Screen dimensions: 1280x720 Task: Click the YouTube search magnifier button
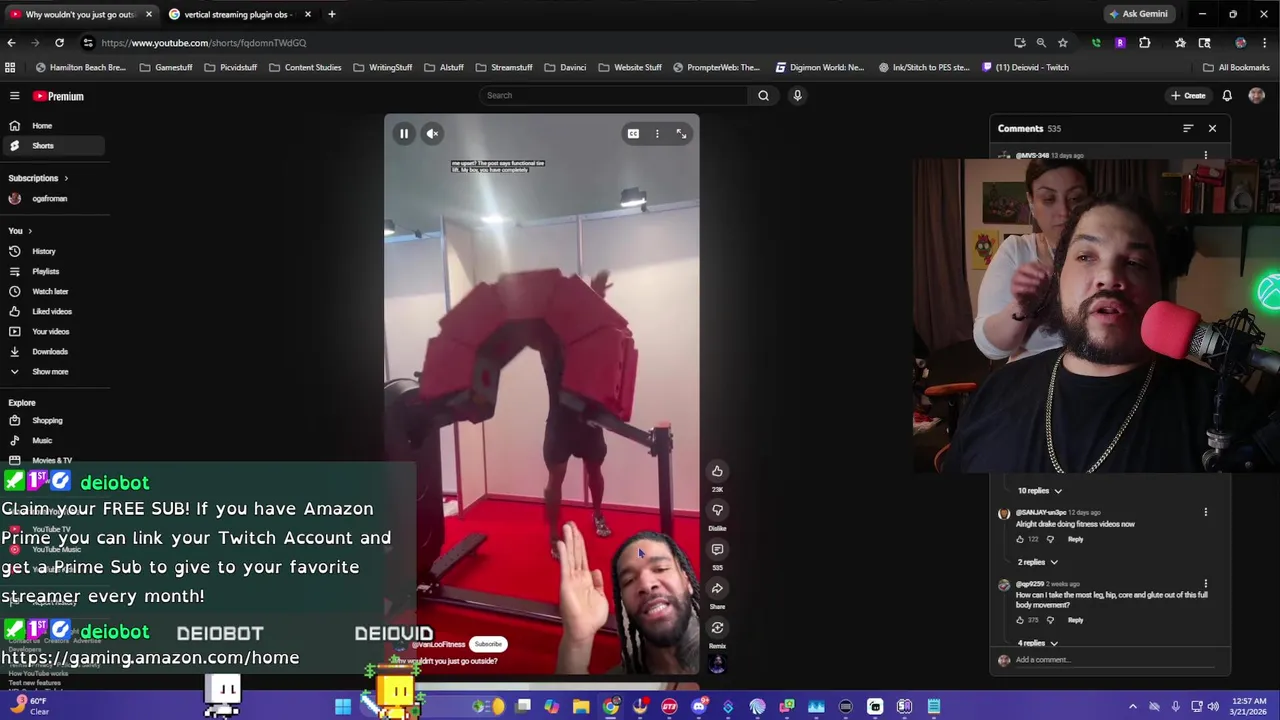pyautogui.click(x=763, y=95)
